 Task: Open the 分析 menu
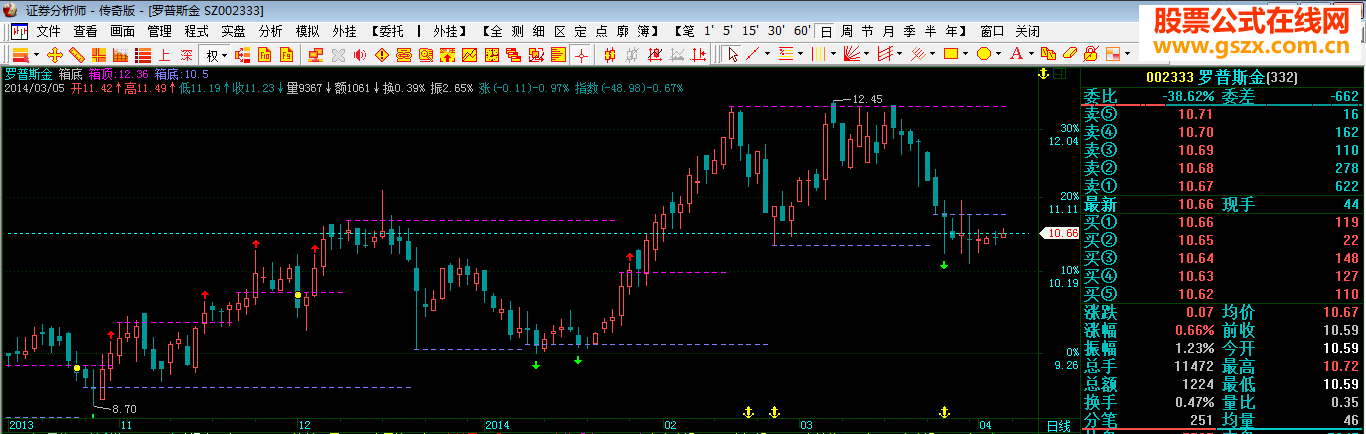click(270, 31)
